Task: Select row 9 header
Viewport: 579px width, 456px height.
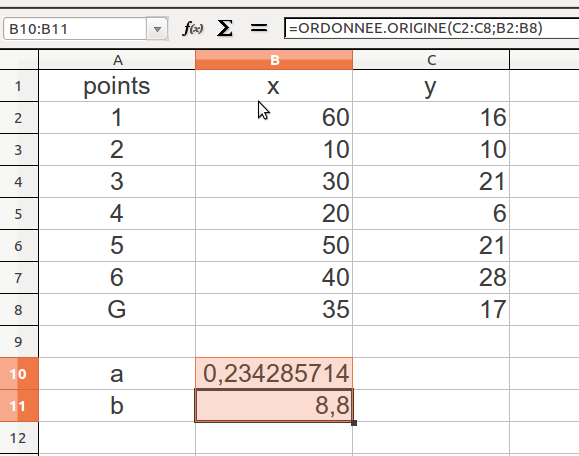Action: pos(19,342)
